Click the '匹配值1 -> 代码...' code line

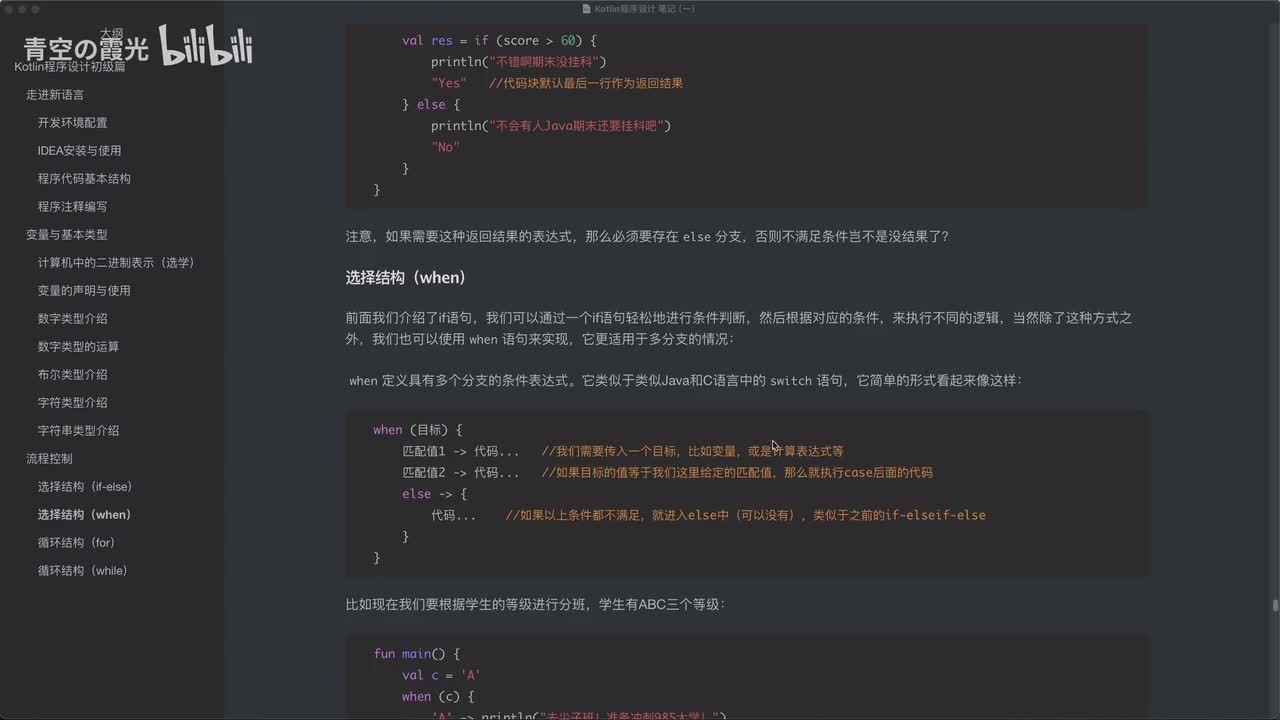461,451
